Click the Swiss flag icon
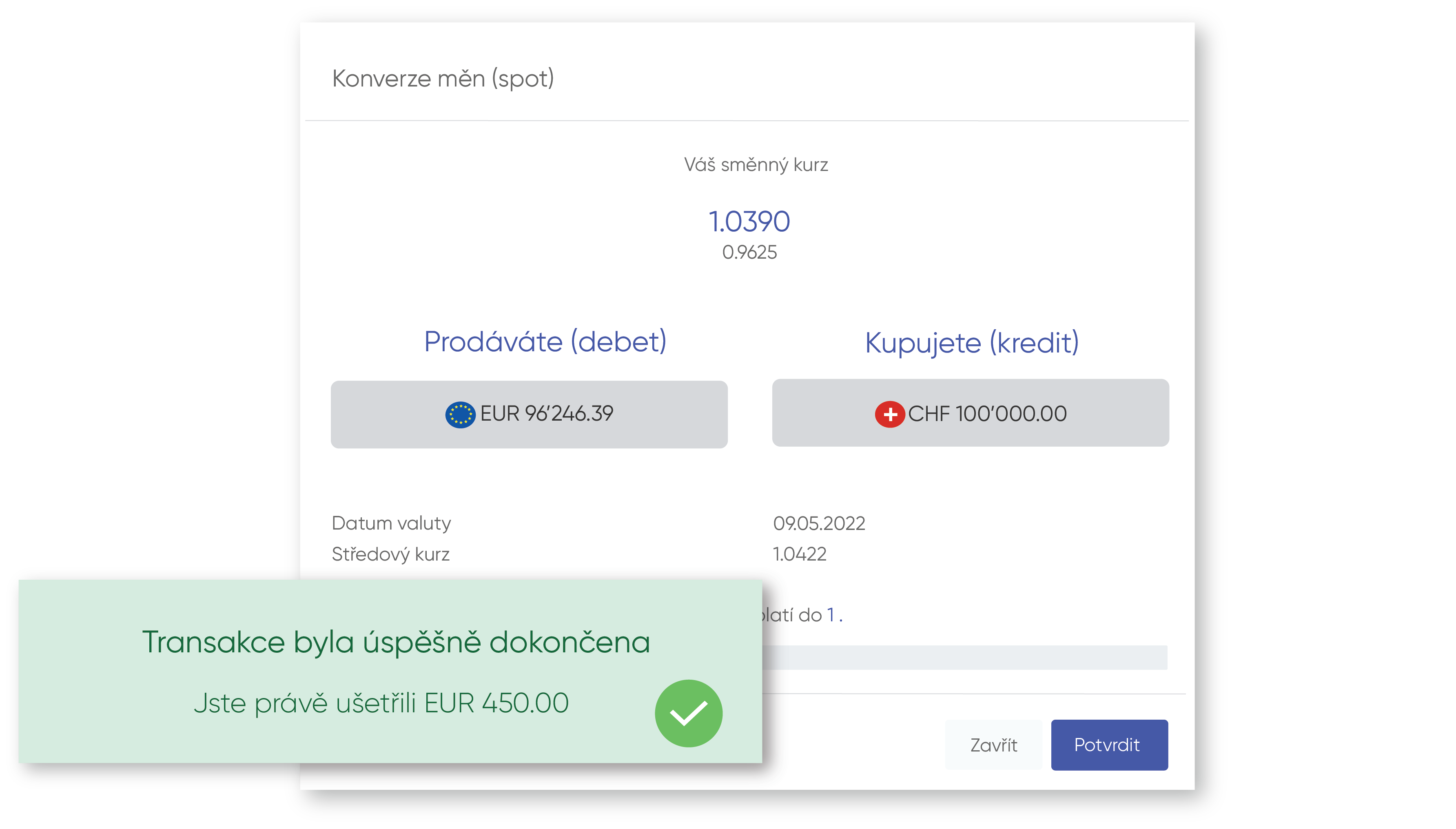The image size is (1456, 829). click(890, 414)
